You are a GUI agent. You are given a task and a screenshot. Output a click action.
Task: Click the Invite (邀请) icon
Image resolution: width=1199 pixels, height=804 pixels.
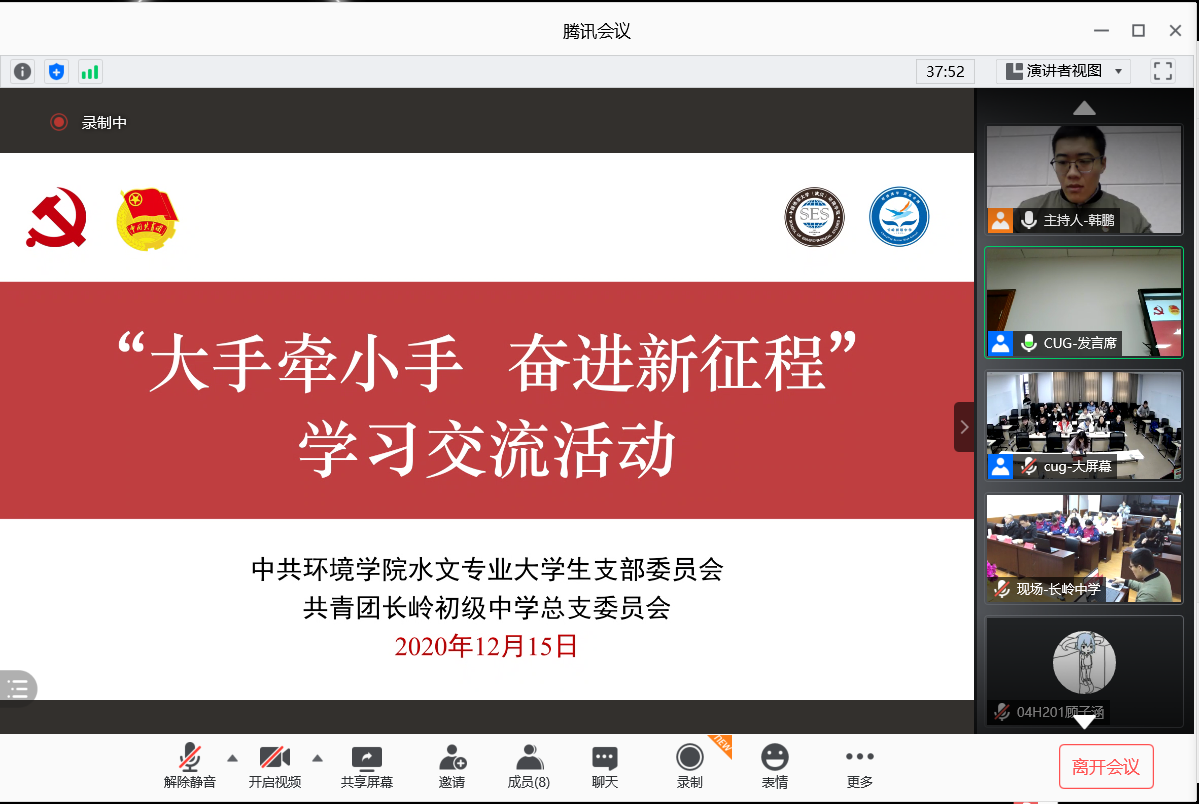tap(451, 767)
